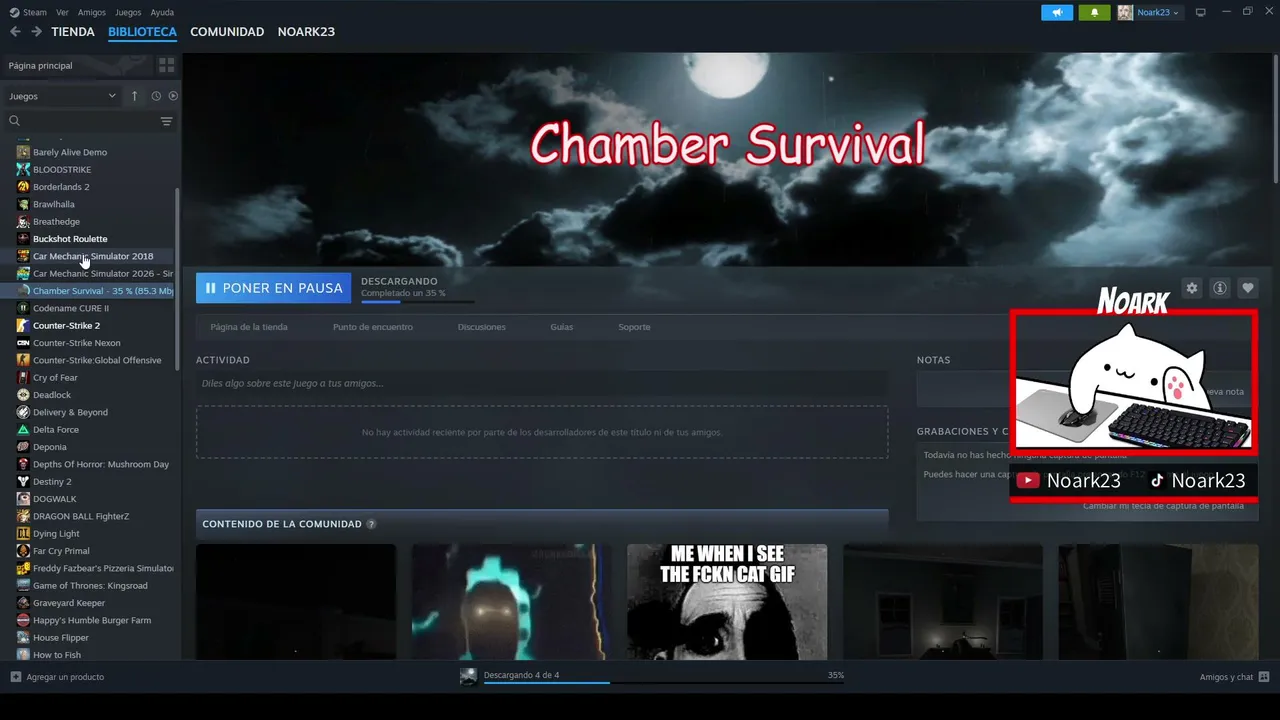Open the Ver menu
The width and height of the screenshot is (1280, 720).
pos(62,12)
